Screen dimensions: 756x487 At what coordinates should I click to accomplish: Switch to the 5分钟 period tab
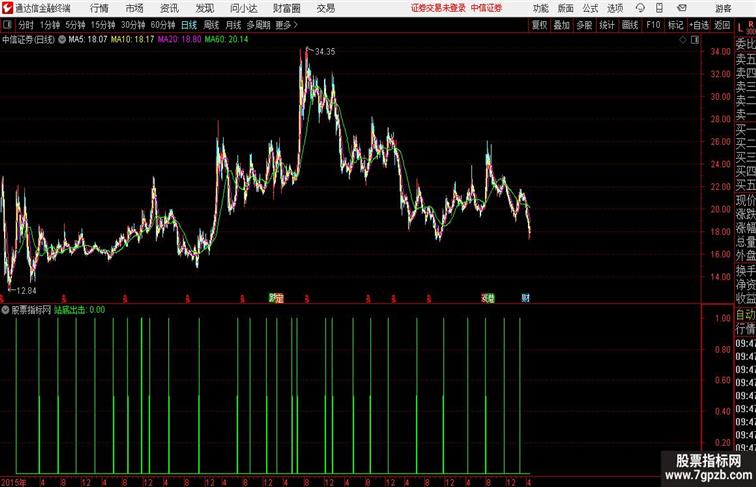pyautogui.click(x=75, y=25)
